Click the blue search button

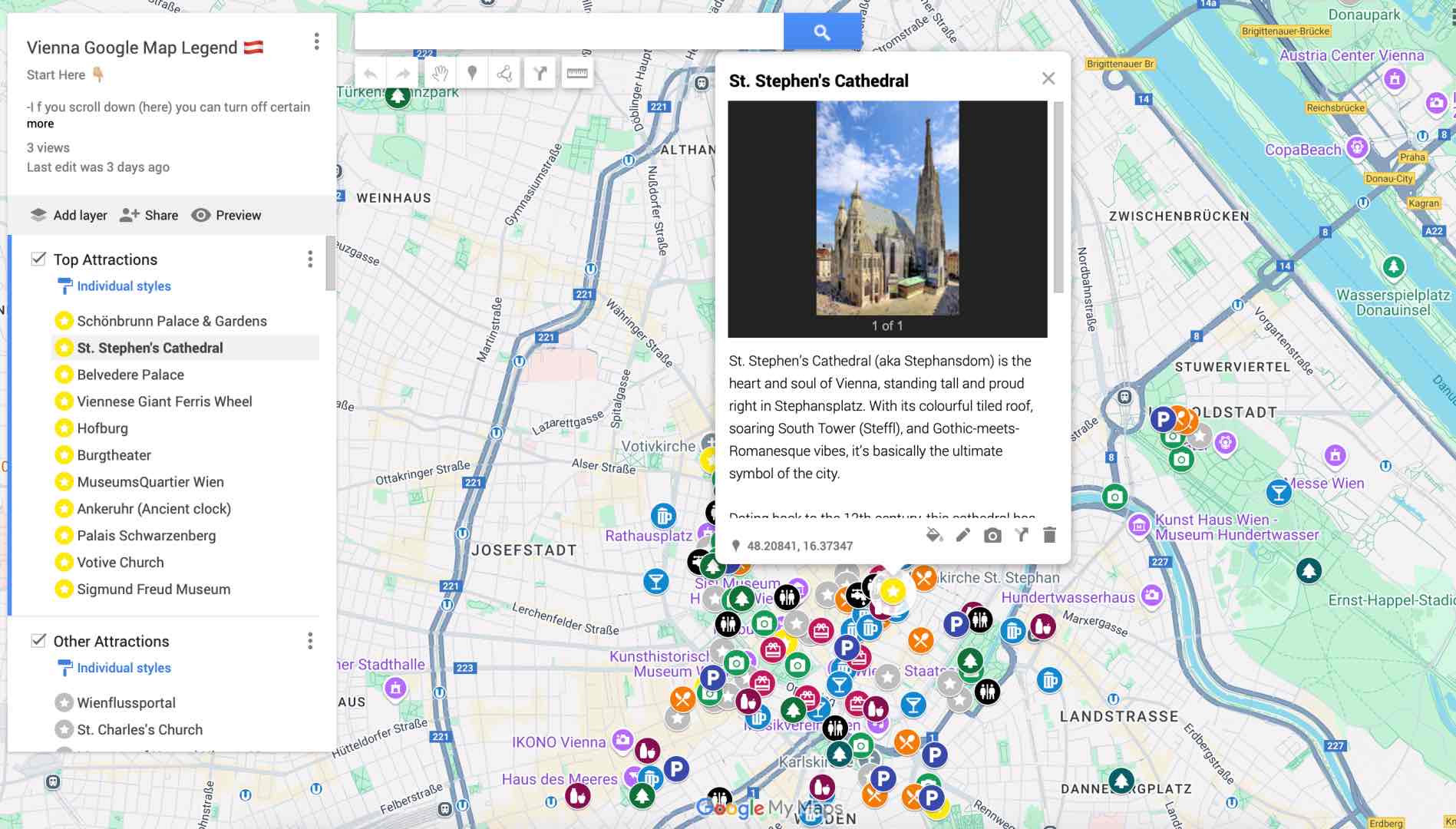click(x=821, y=32)
